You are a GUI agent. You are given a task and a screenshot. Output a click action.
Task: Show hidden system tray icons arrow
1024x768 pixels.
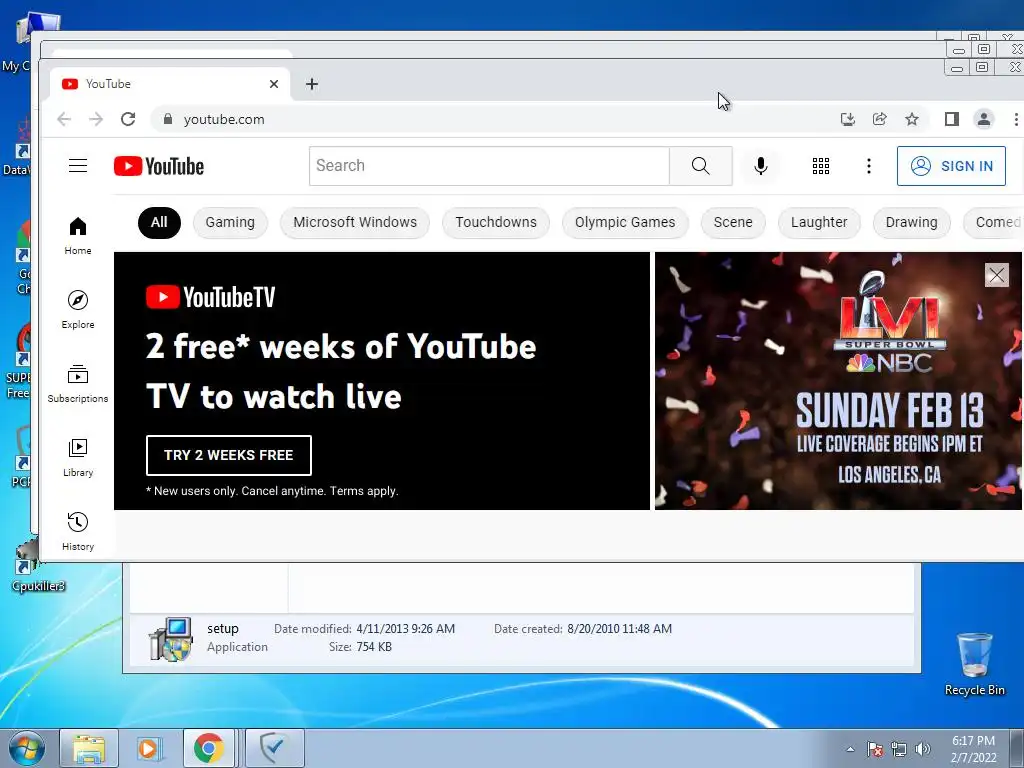[850, 749]
